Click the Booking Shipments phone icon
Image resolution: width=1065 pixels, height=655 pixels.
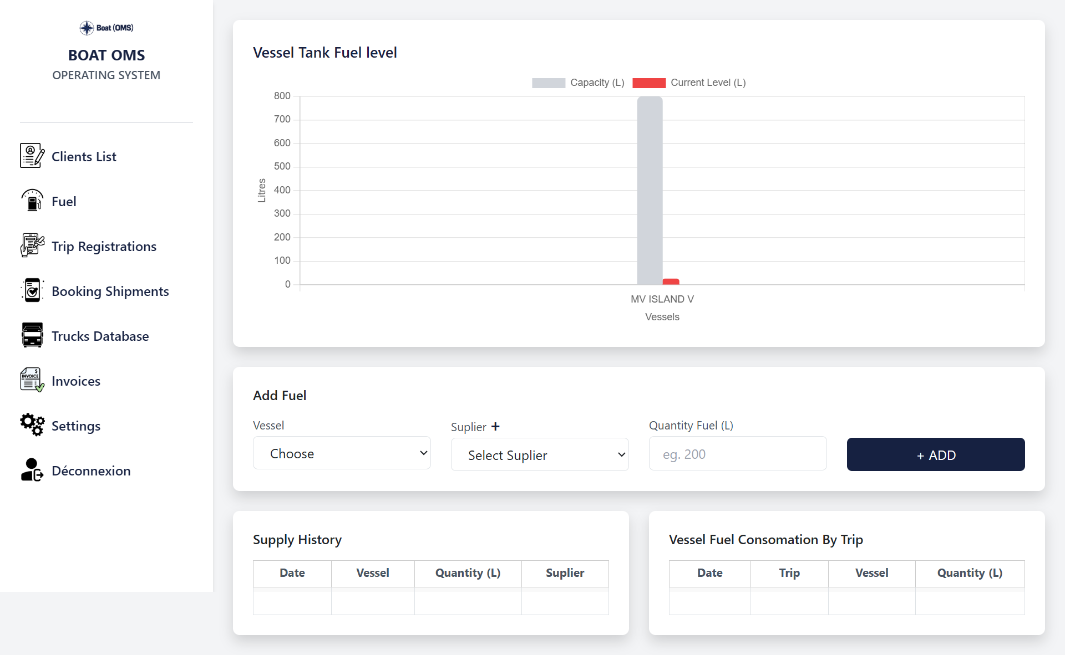32,291
